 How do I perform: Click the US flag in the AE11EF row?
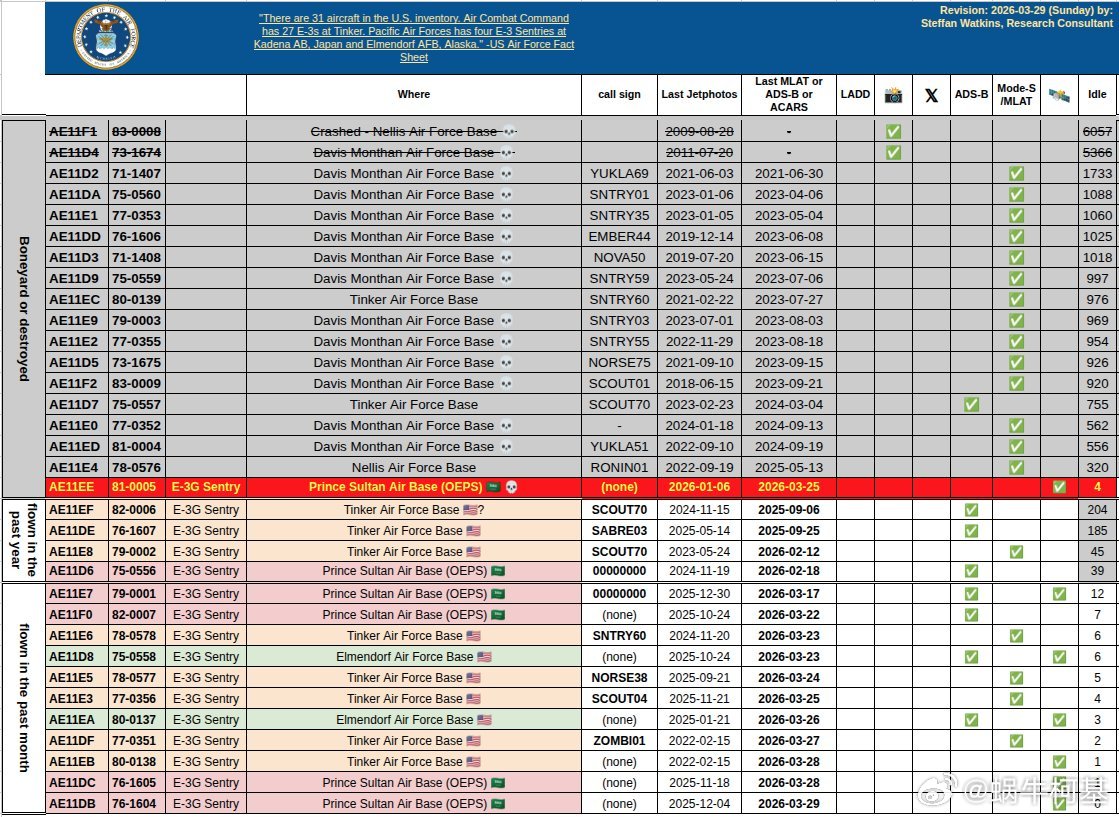click(x=470, y=510)
